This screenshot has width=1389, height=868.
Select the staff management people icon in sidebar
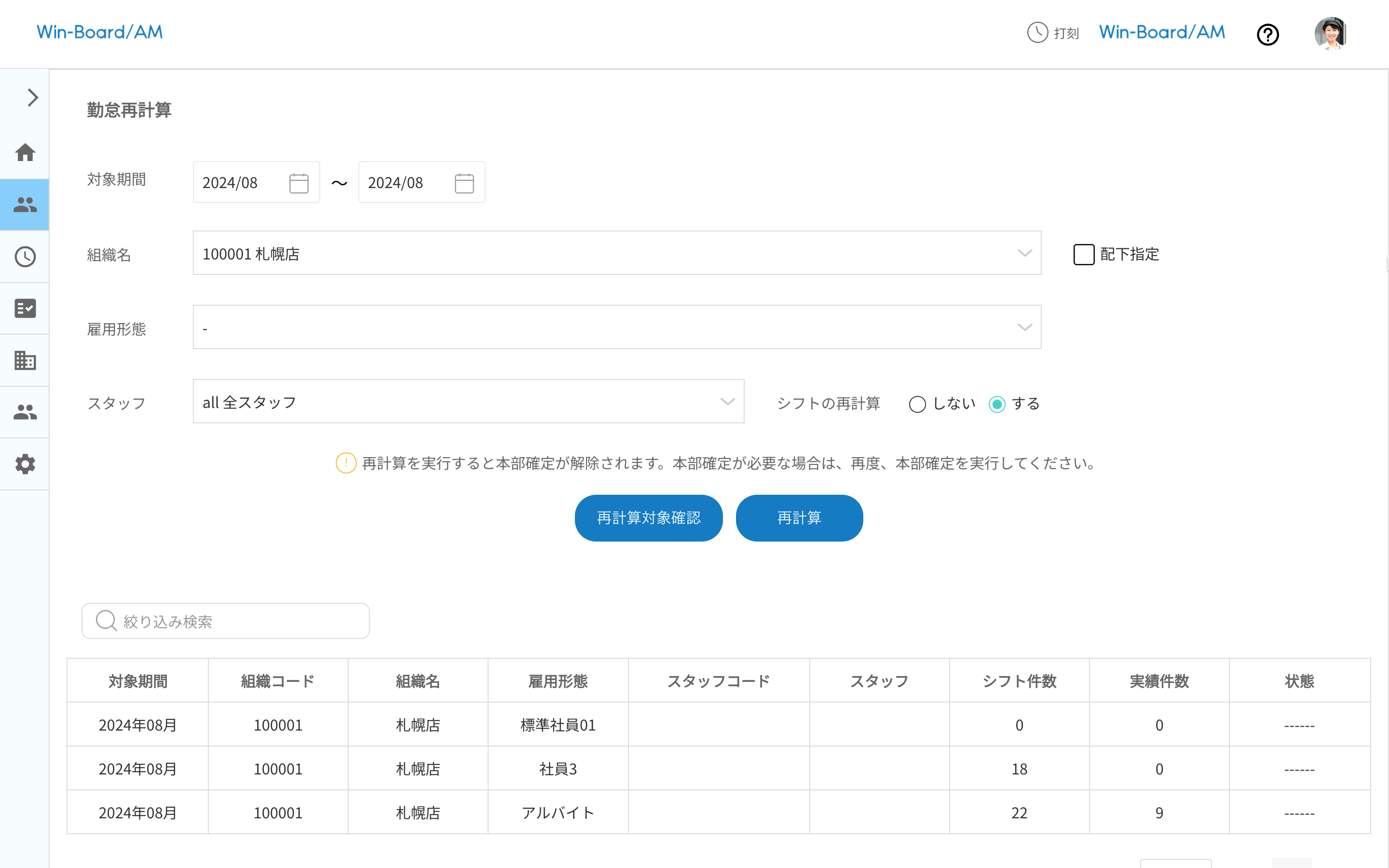pyautogui.click(x=25, y=204)
